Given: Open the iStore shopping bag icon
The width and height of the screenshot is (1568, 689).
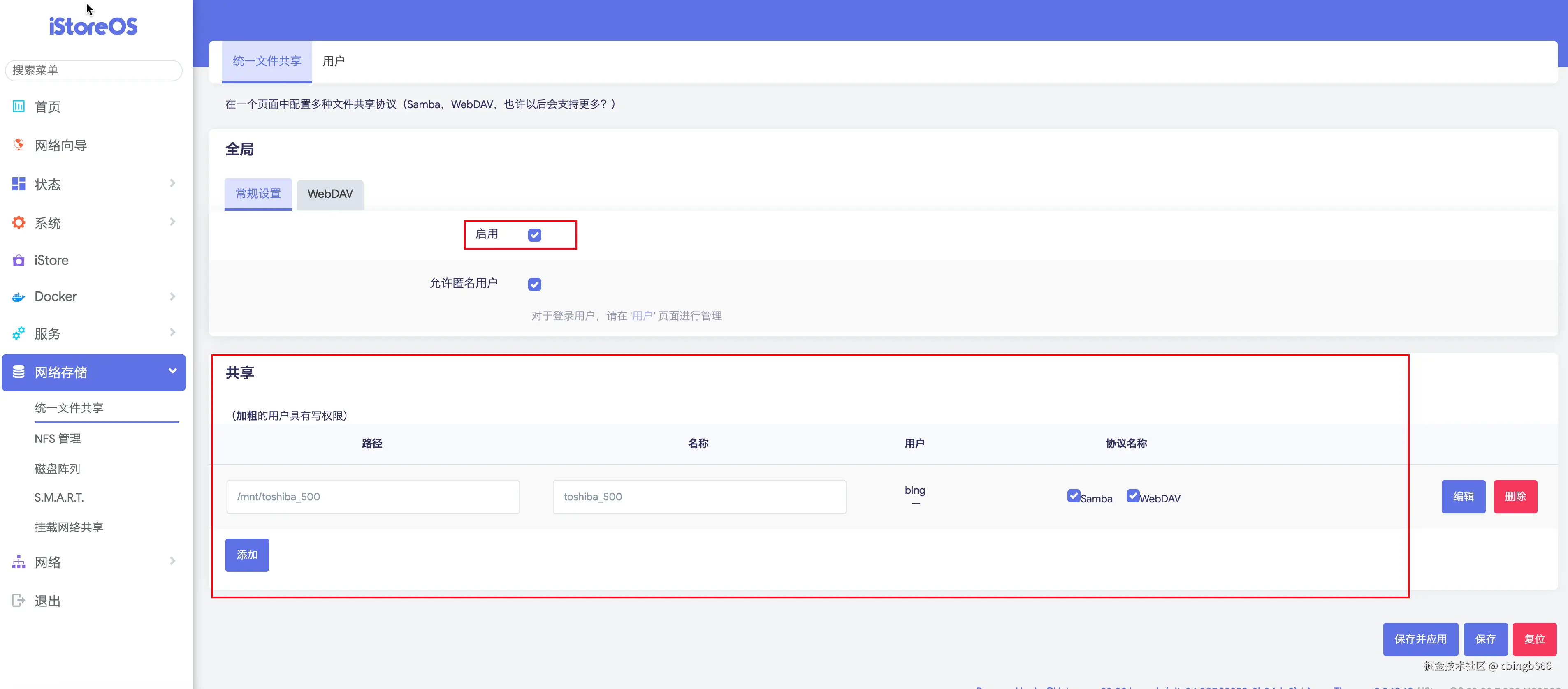Looking at the screenshot, I should click(x=19, y=260).
